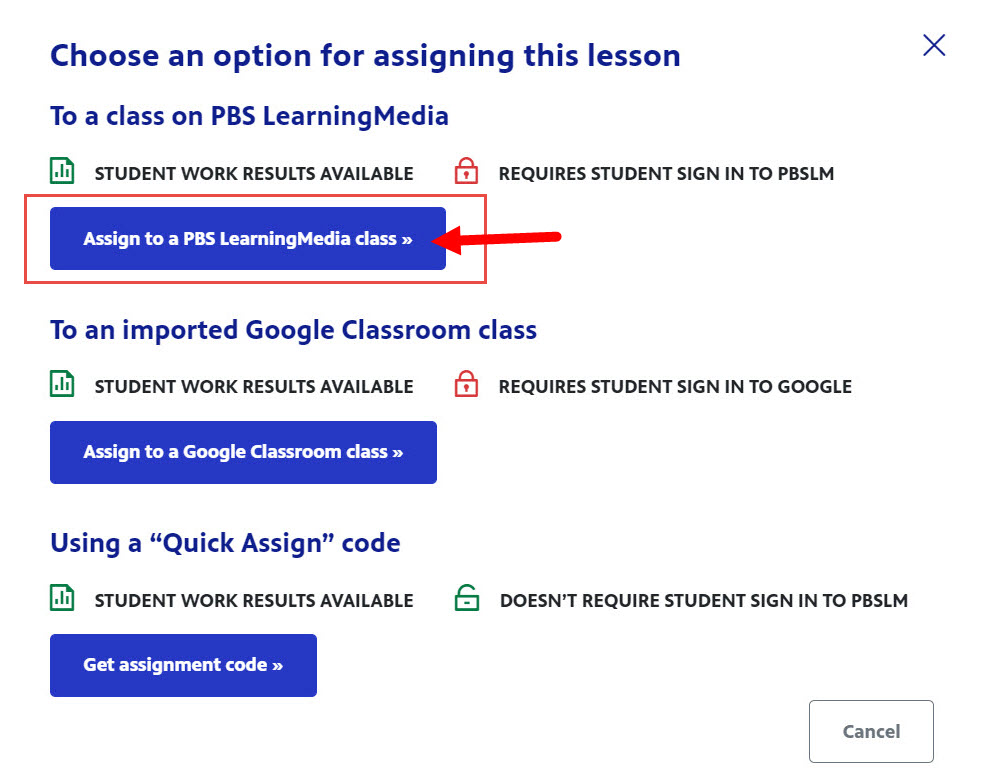Image resolution: width=993 pixels, height=778 pixels.
Task: Close the assign lesson dialog with X
Action: pos(934,45)
